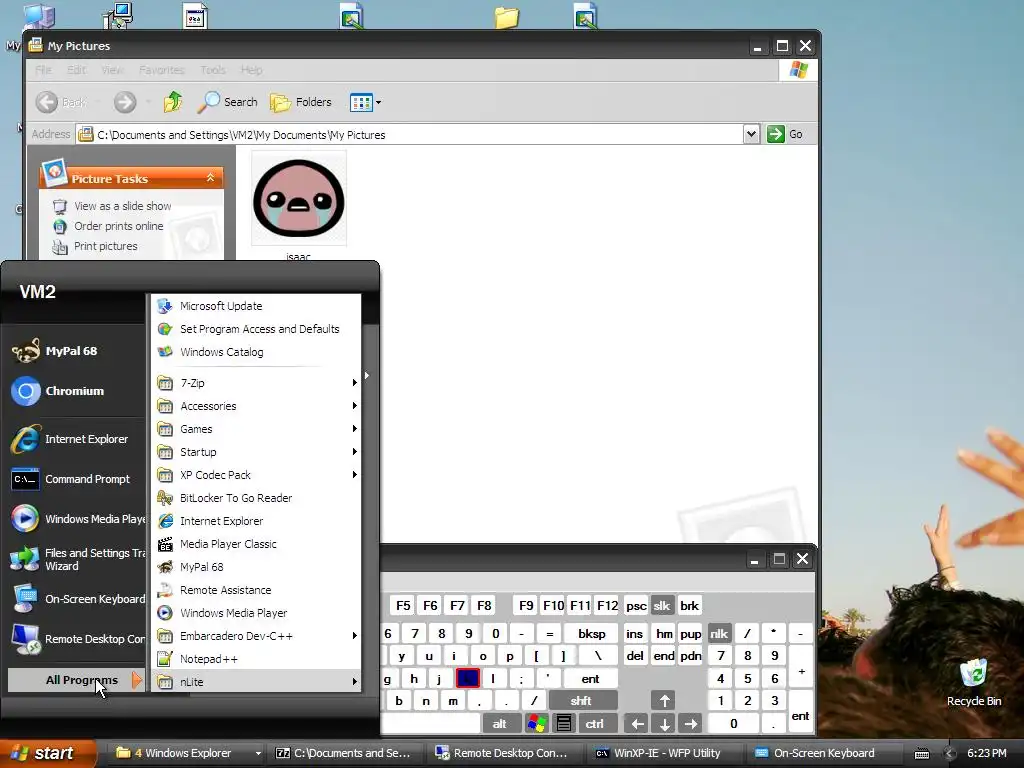This screenshot has height=768, width=1024.
Task: Open the address bar dropdown arrow
Action: tap(751, 134)
